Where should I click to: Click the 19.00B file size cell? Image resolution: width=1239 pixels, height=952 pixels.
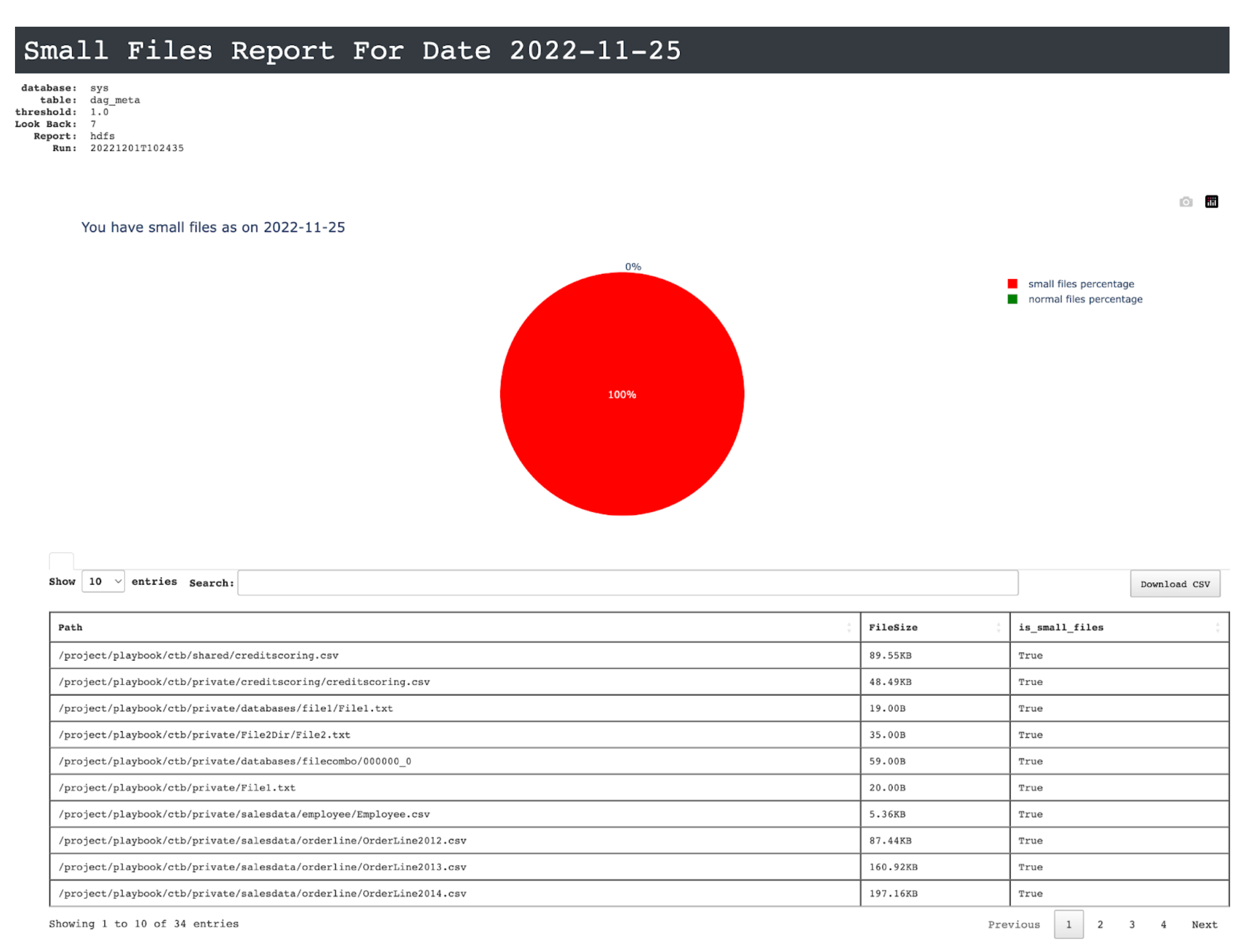(x=934, y=708)
